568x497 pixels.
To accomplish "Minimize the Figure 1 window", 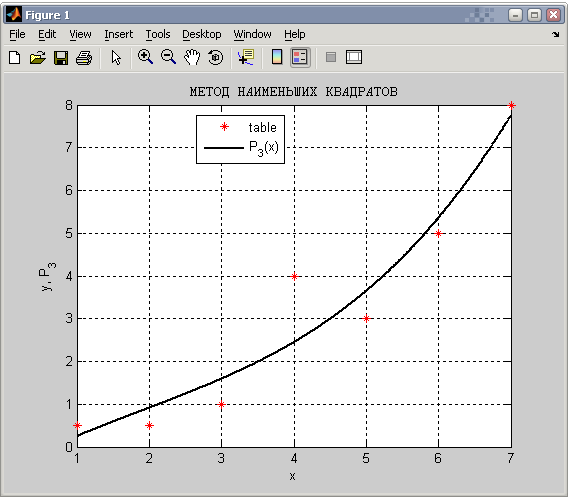I will tap(515, 15).
